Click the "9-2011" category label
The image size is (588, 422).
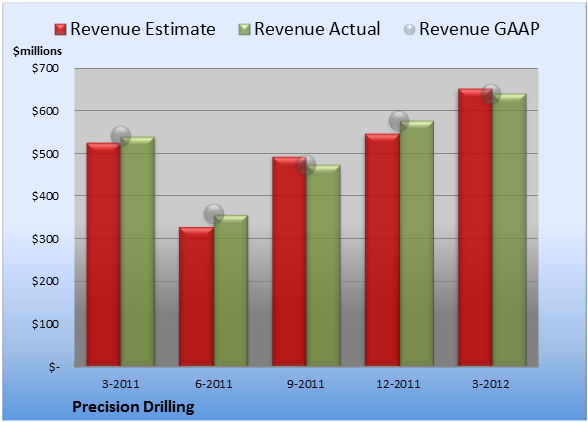click(x=306, y=384)
